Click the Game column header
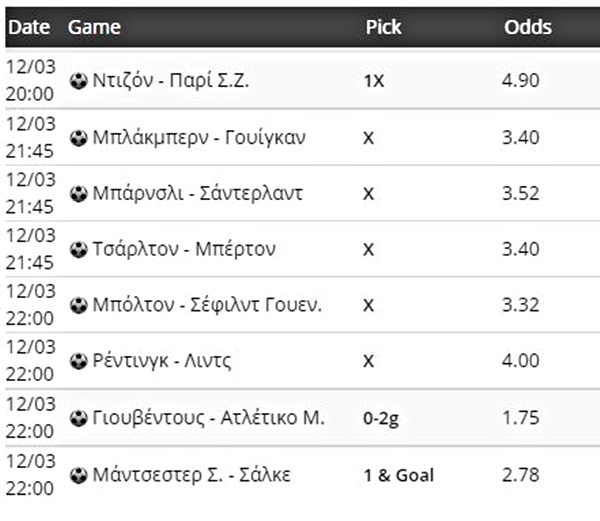The height and width of the screenshot is (521, 600). [x=93, y=27]
